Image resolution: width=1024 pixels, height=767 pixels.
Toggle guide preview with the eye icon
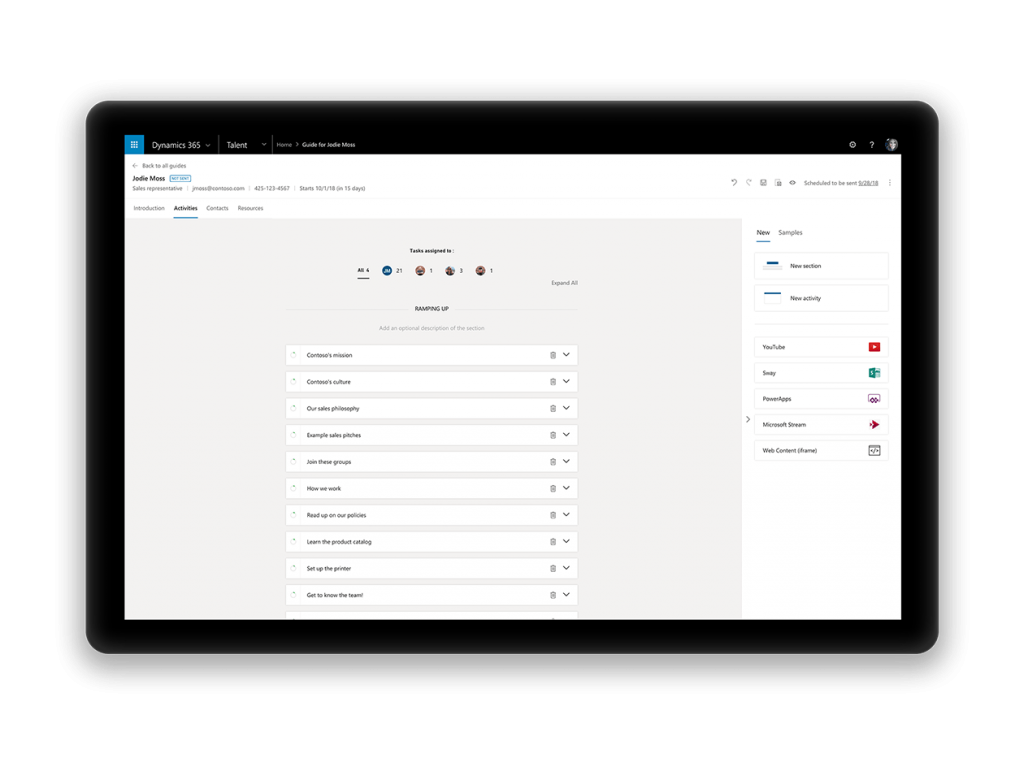click(x=792, y=183)
